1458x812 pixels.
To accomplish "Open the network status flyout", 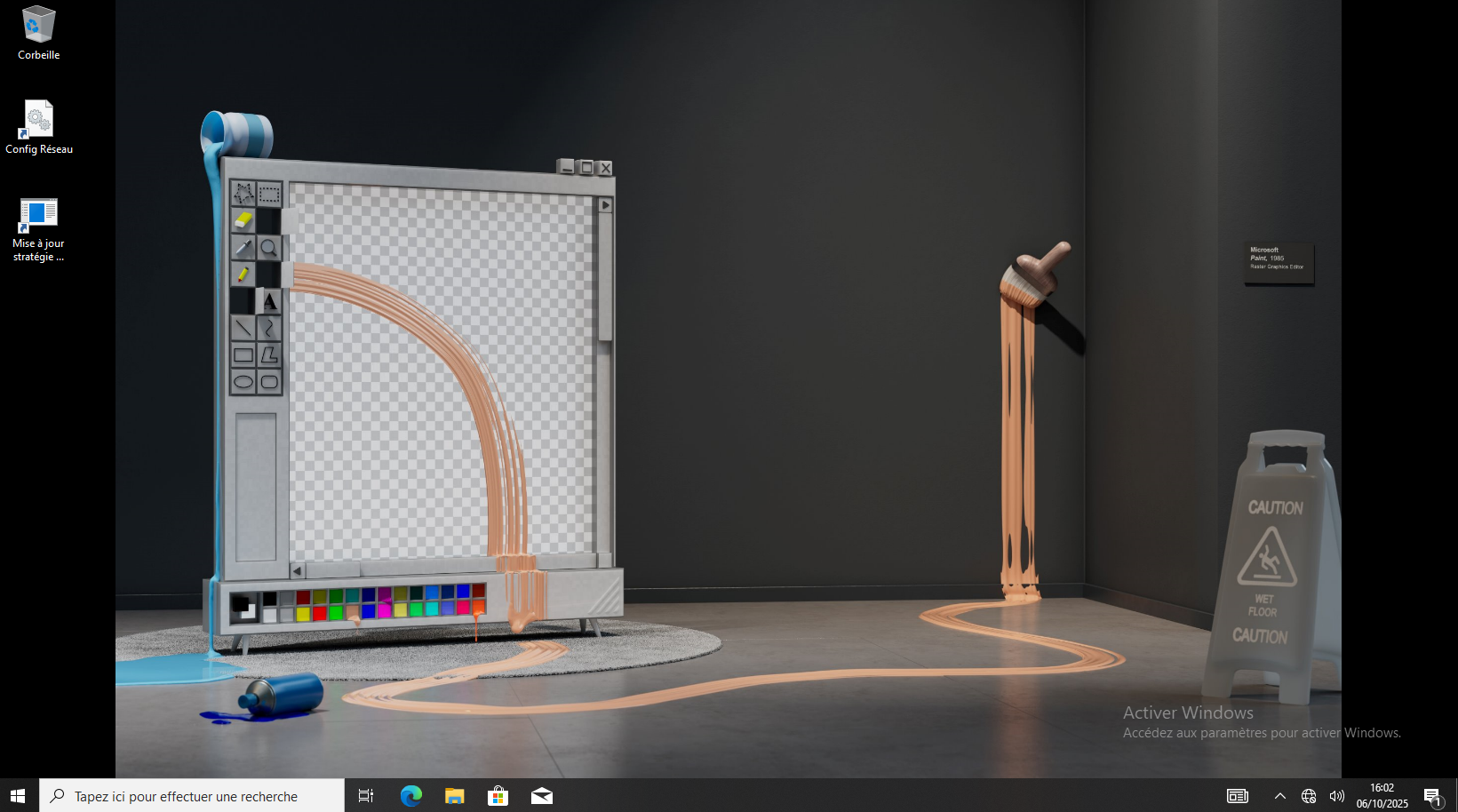I will coord(1308,796).
